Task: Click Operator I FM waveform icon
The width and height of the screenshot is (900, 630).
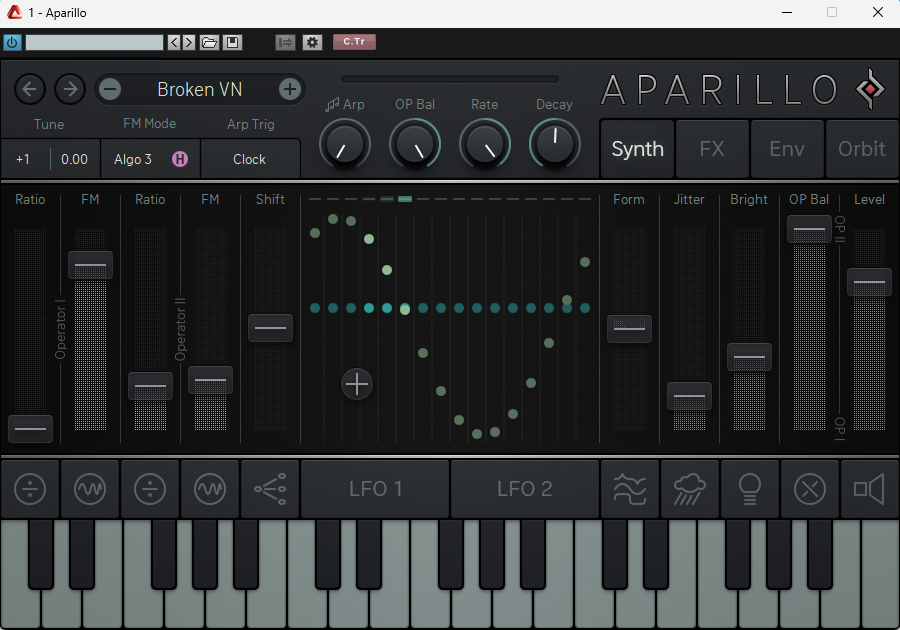Action: click(x=90, y=489)
